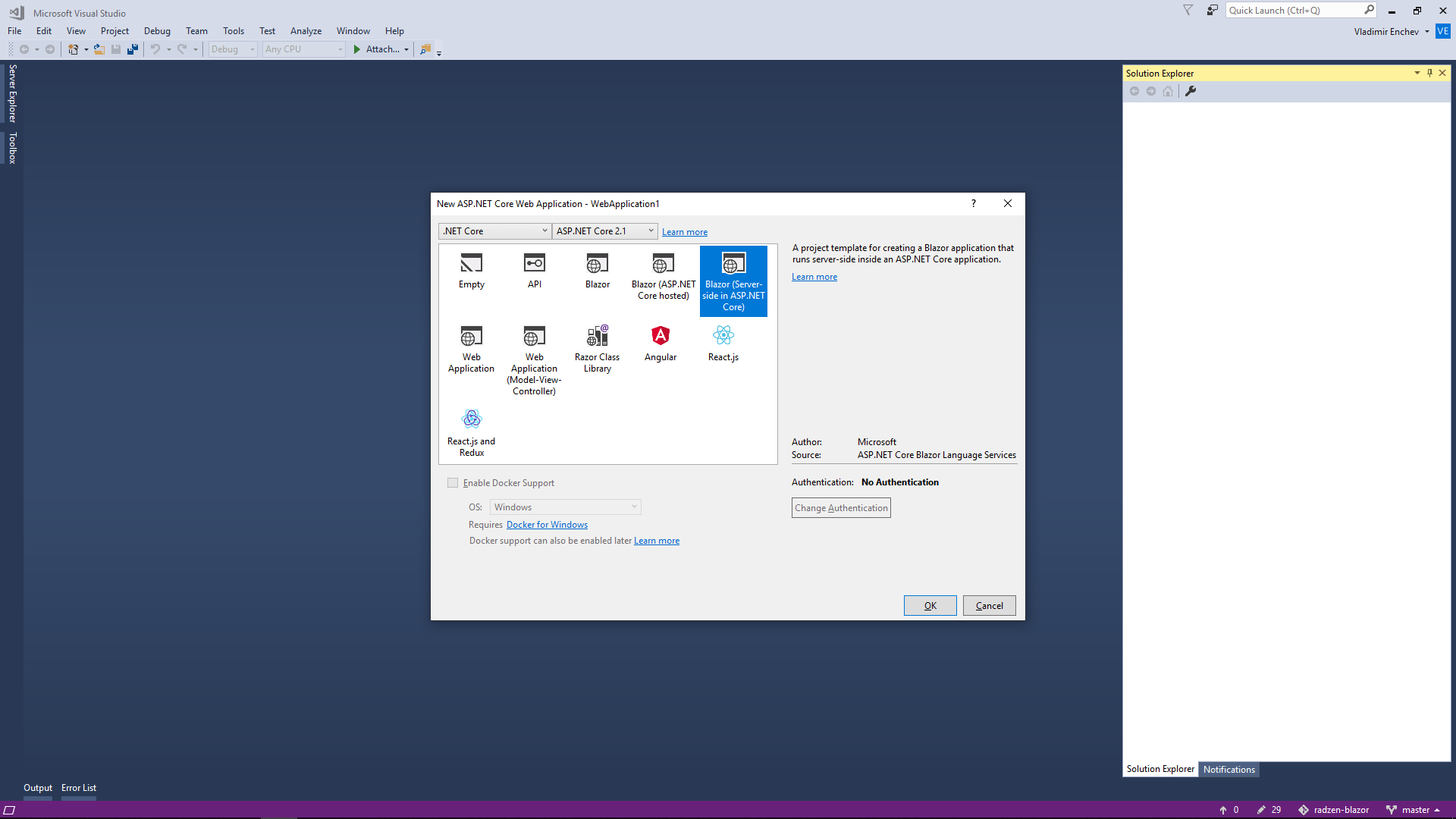Open the Any CPU platform dropdown
1456x819 pixels.
click(304, 49)
